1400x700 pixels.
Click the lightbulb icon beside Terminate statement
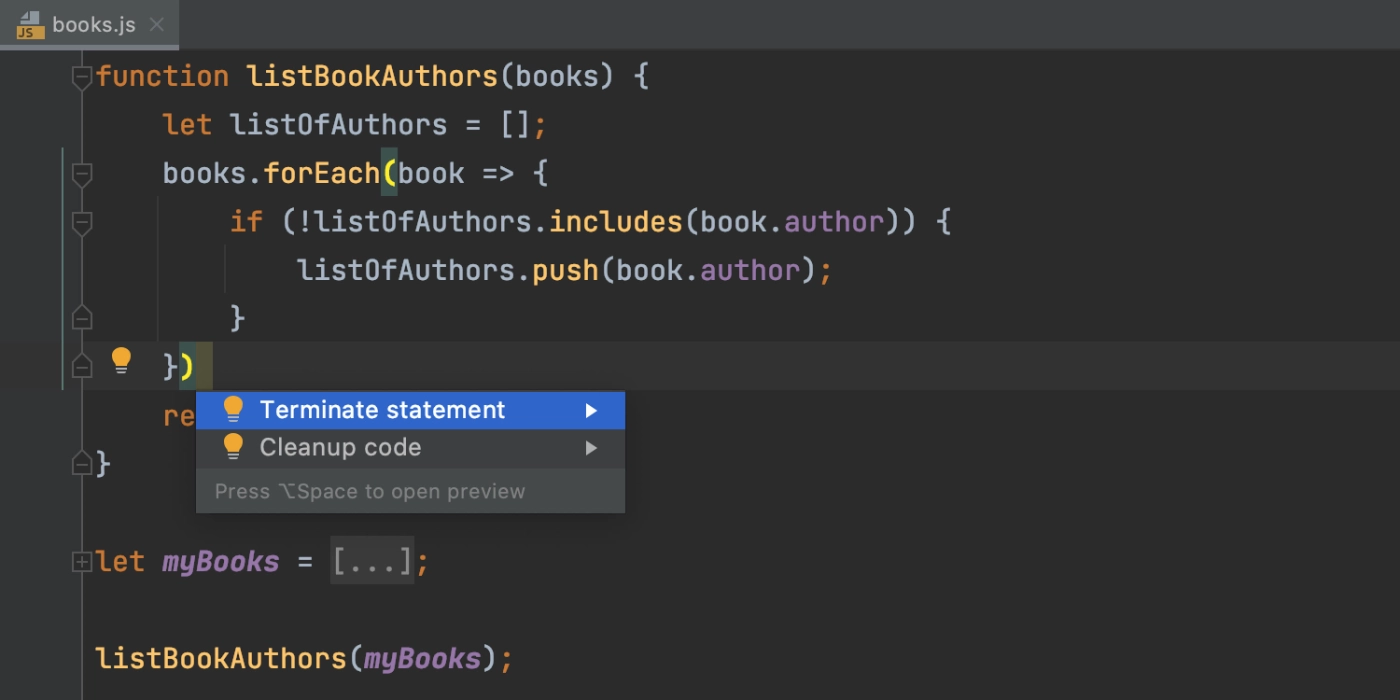pyautogui.click(x=233, y=410)
